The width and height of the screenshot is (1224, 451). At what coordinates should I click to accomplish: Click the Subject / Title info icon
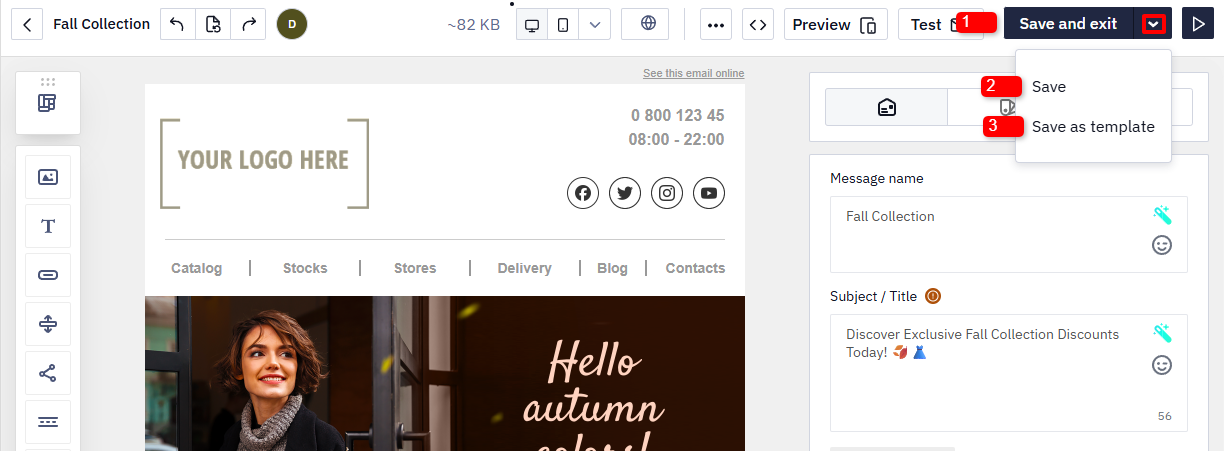click(933, 296)
